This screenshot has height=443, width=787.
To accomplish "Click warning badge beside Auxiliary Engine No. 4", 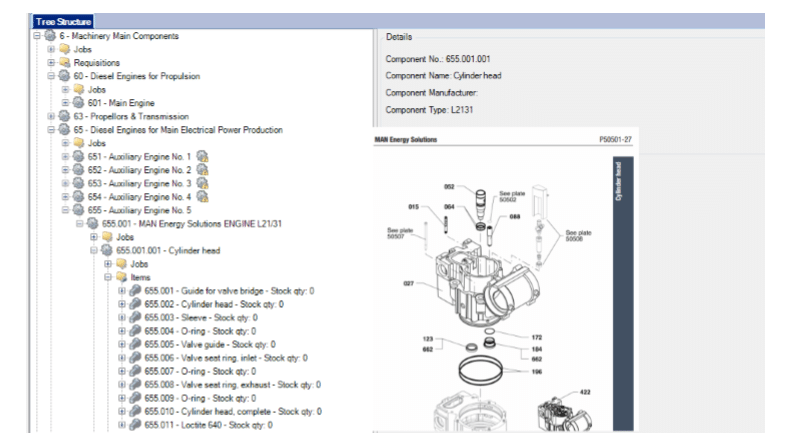I will [202, 197].
